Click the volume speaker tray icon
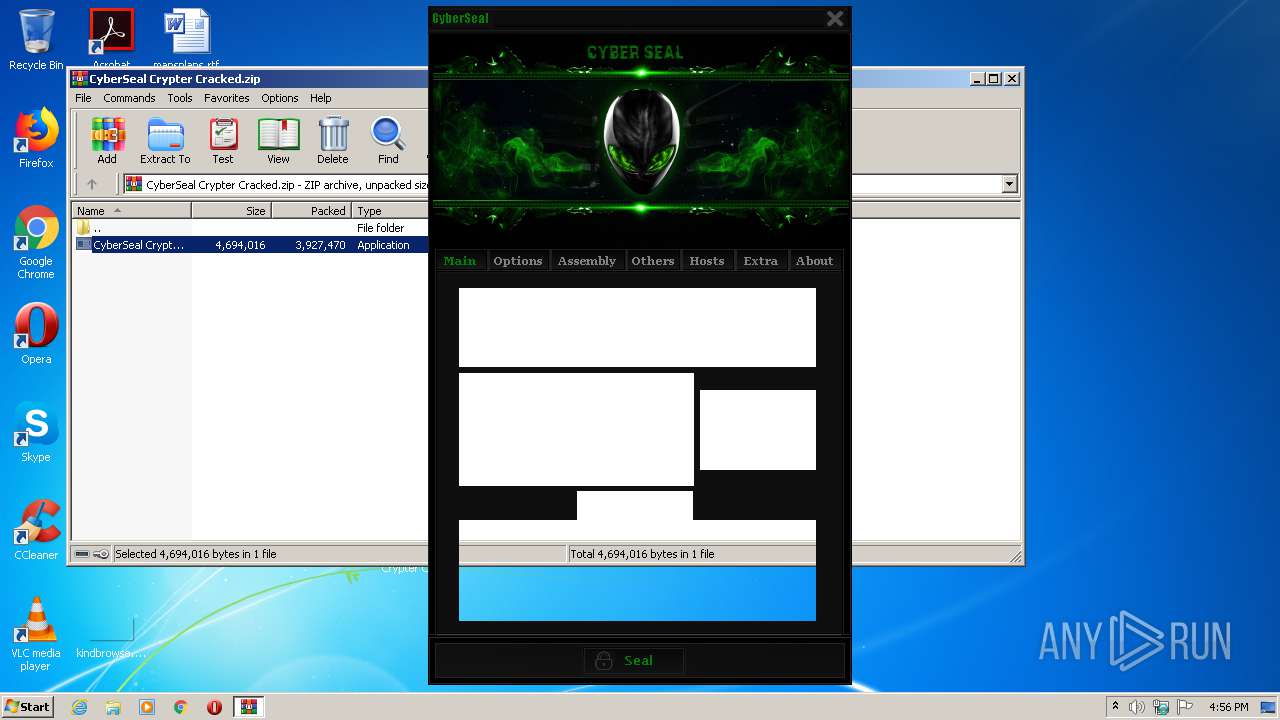 coord(1137,707)
